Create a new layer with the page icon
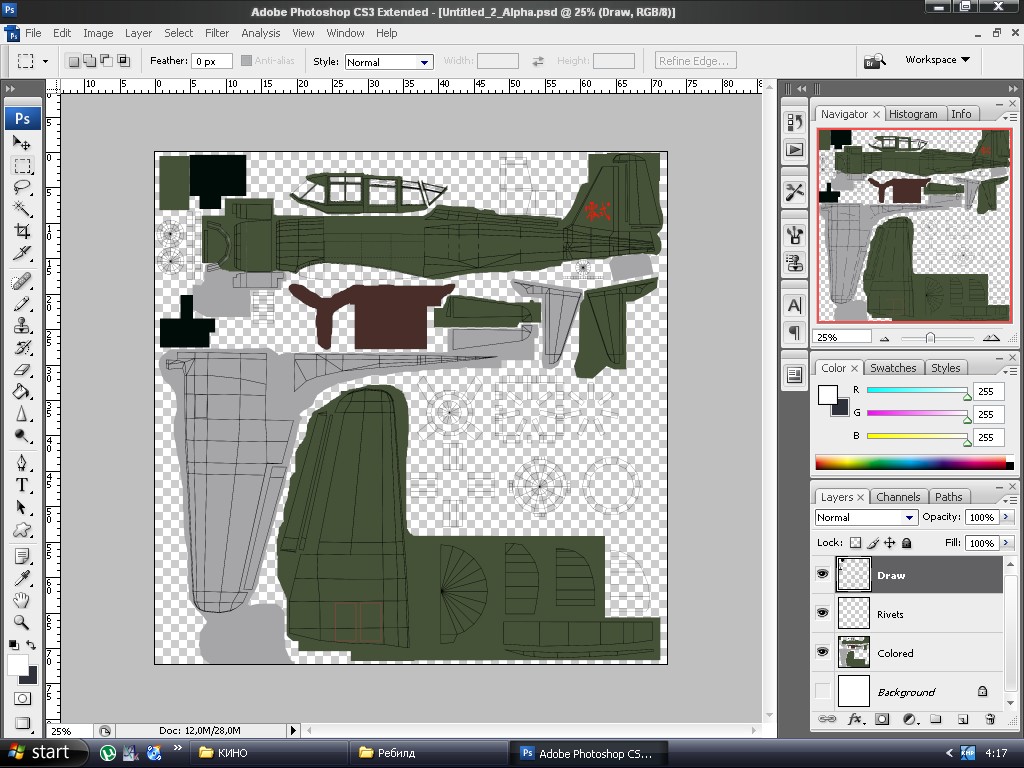The height and width of the screenshot is (768, 1024). pyautogui.click(x=963, y=719)
